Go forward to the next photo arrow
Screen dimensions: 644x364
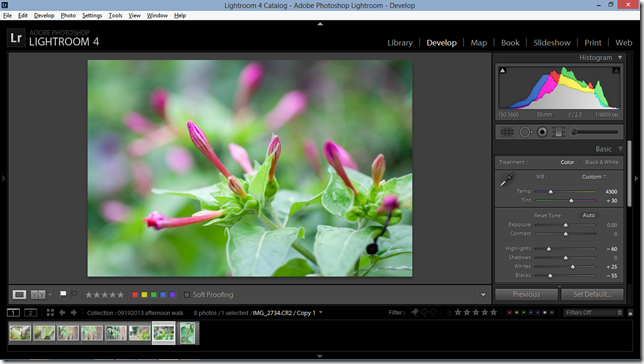coord(74,313)
